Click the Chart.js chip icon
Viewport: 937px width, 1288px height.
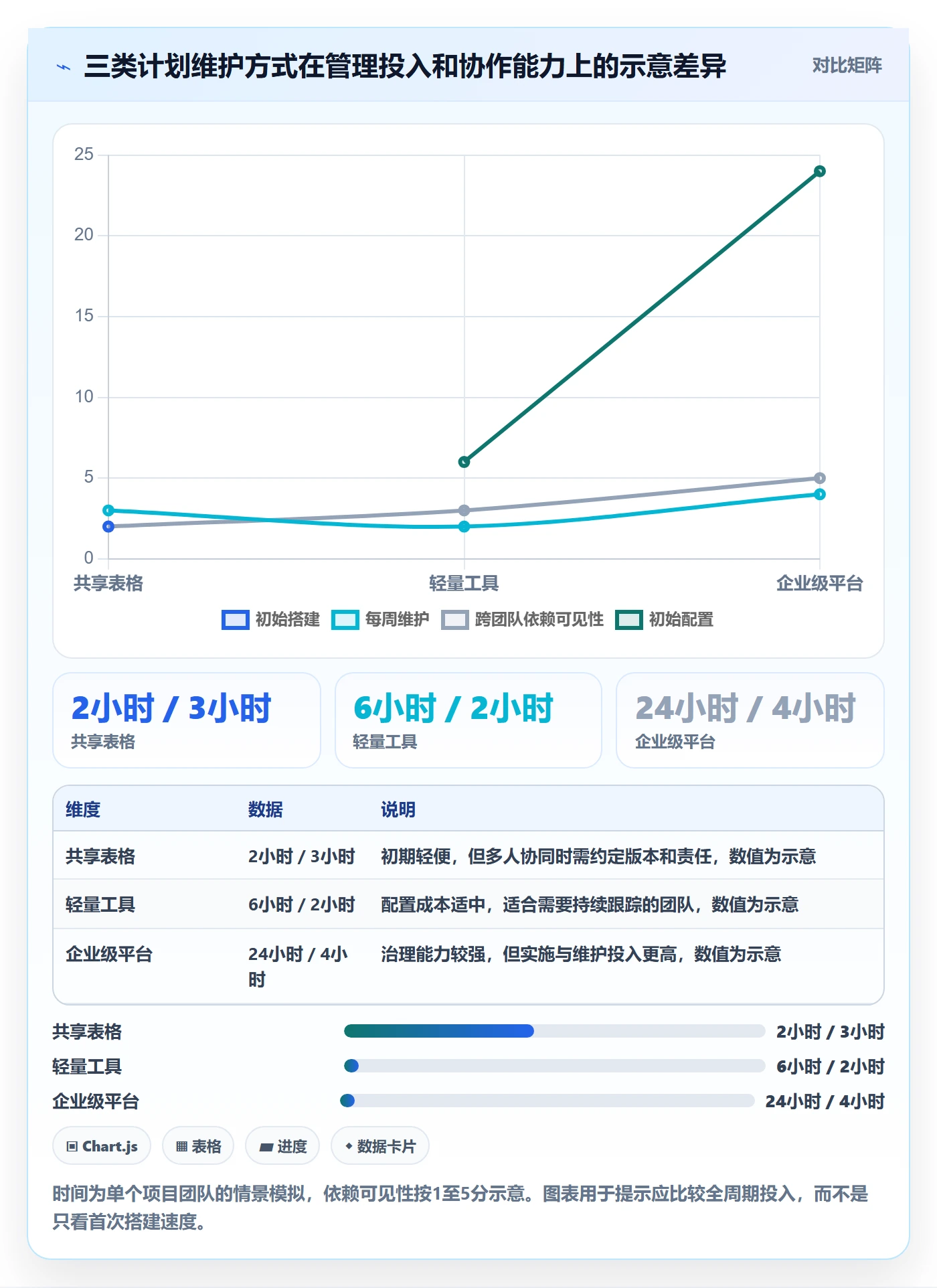72,1147
